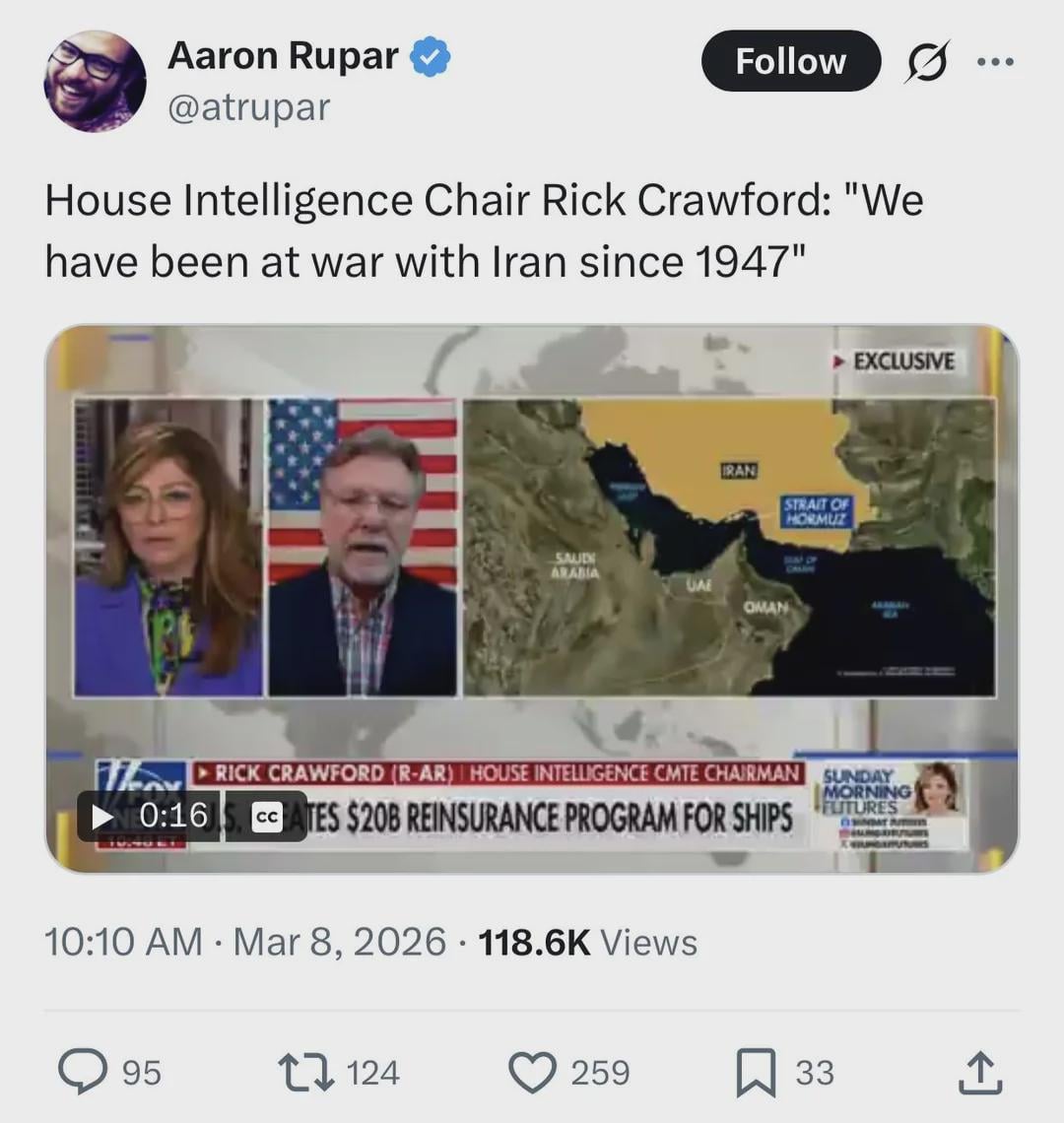Screen dimensions: 1064x1123
Task: Like the post with heart icon
Action: [532, 1072]
